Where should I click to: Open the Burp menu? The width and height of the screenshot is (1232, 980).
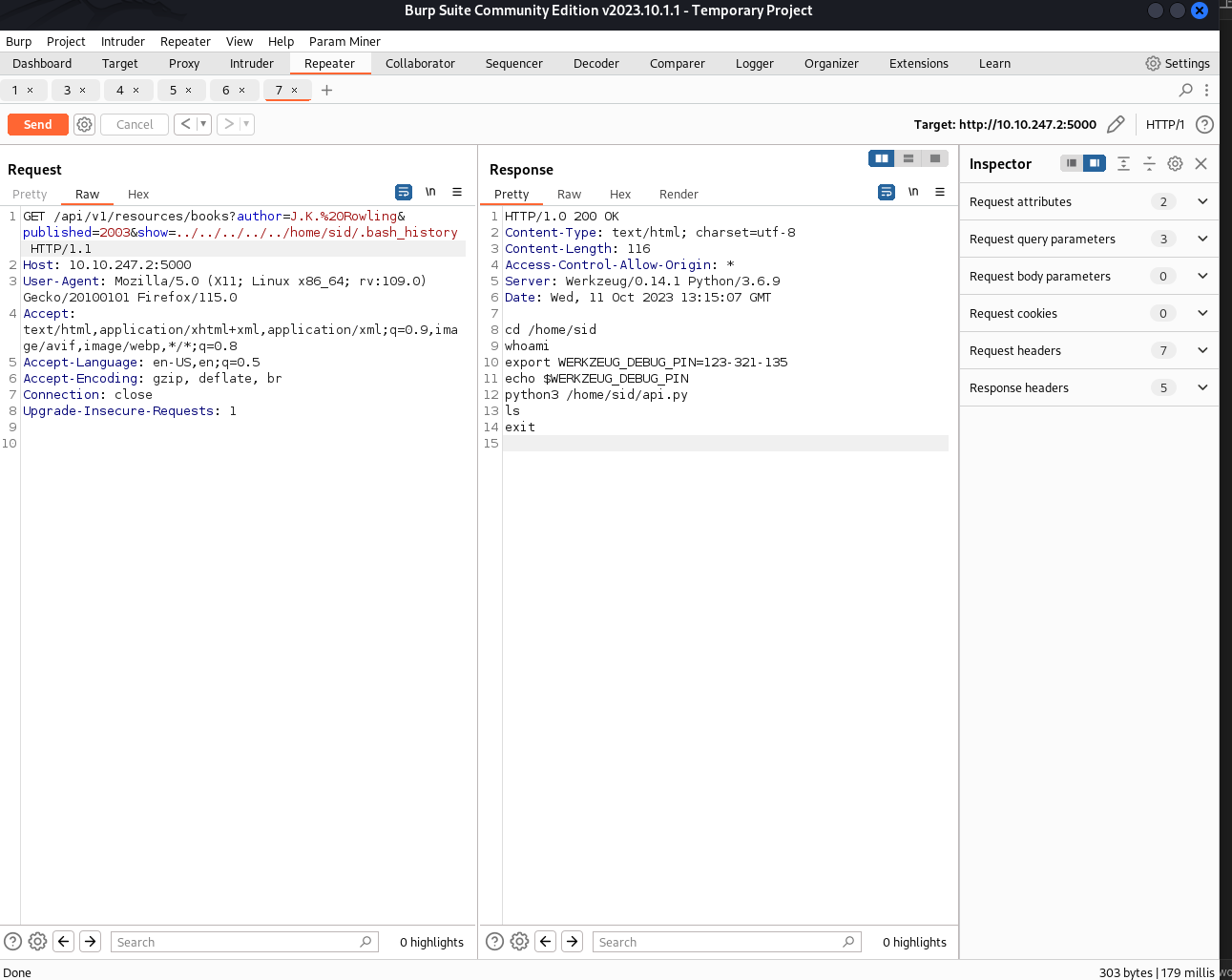(x=19, y=41)
